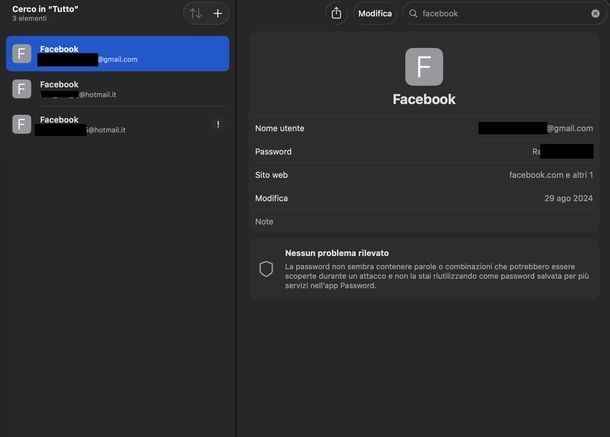The image size is (610, 437).
Task: Click the F icon of the selected gmail entry
Action: click(x=22, y=54)
